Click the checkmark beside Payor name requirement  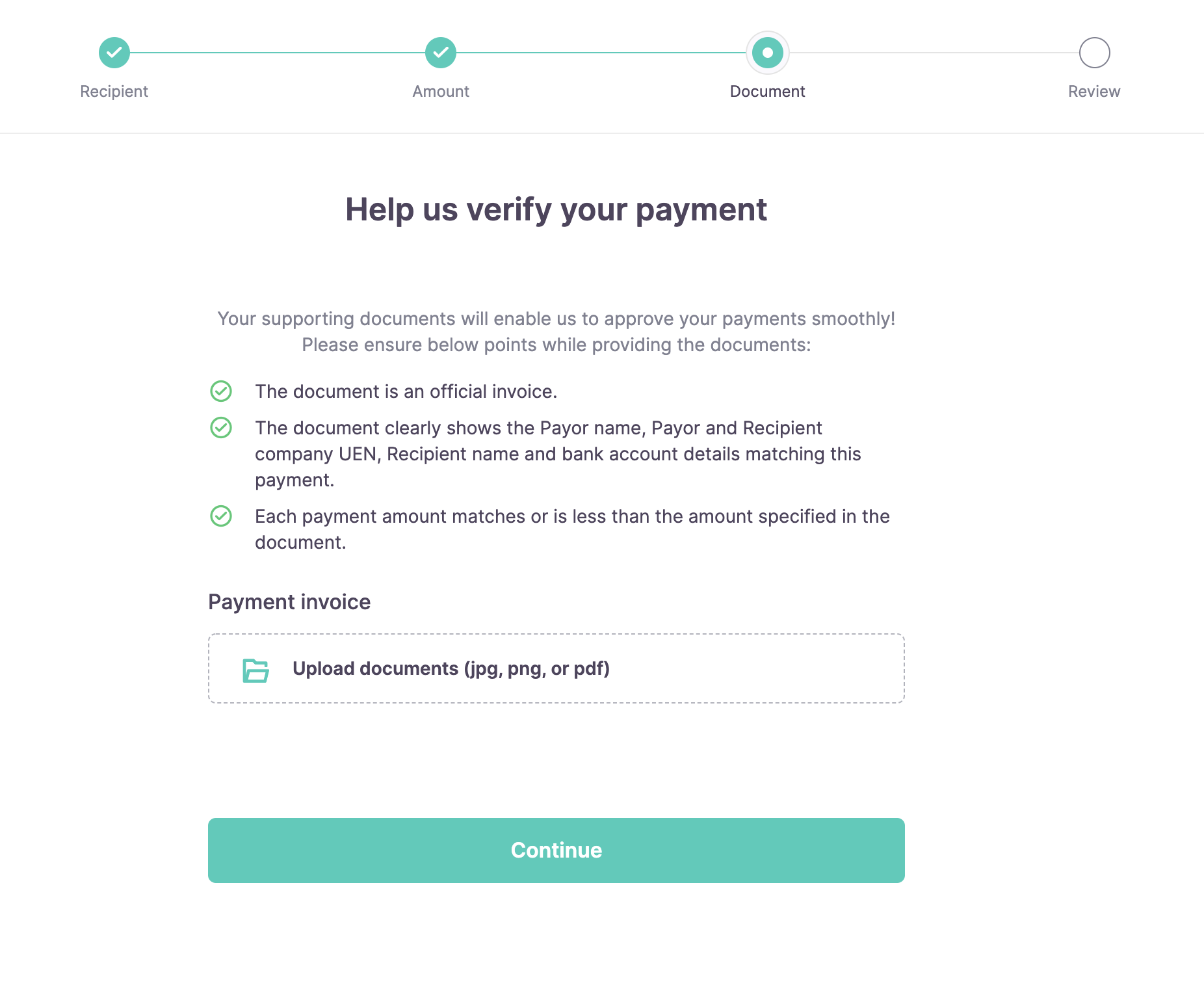[x=221, y=428]
